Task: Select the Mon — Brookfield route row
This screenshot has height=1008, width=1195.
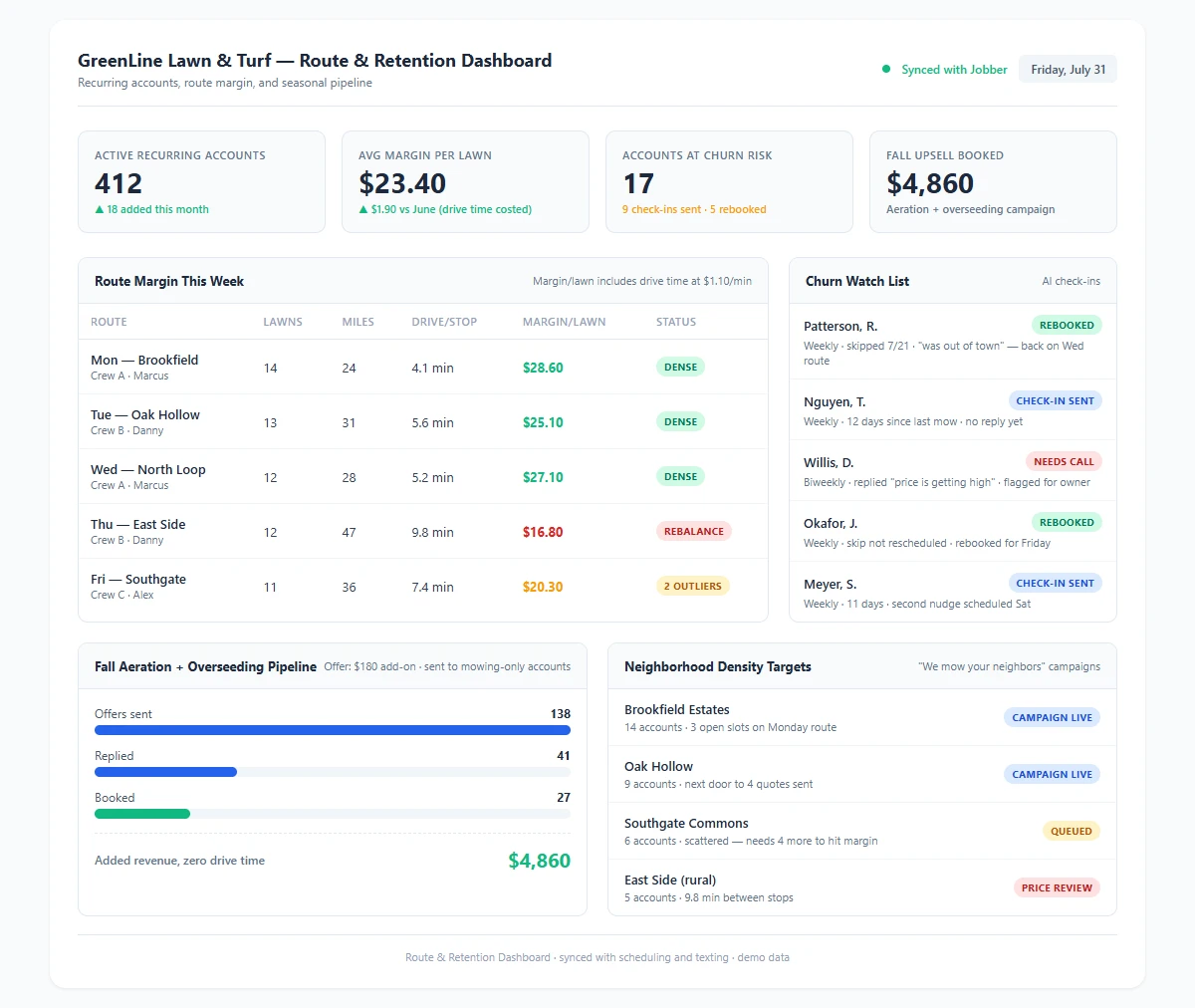Action: [423, 368]
